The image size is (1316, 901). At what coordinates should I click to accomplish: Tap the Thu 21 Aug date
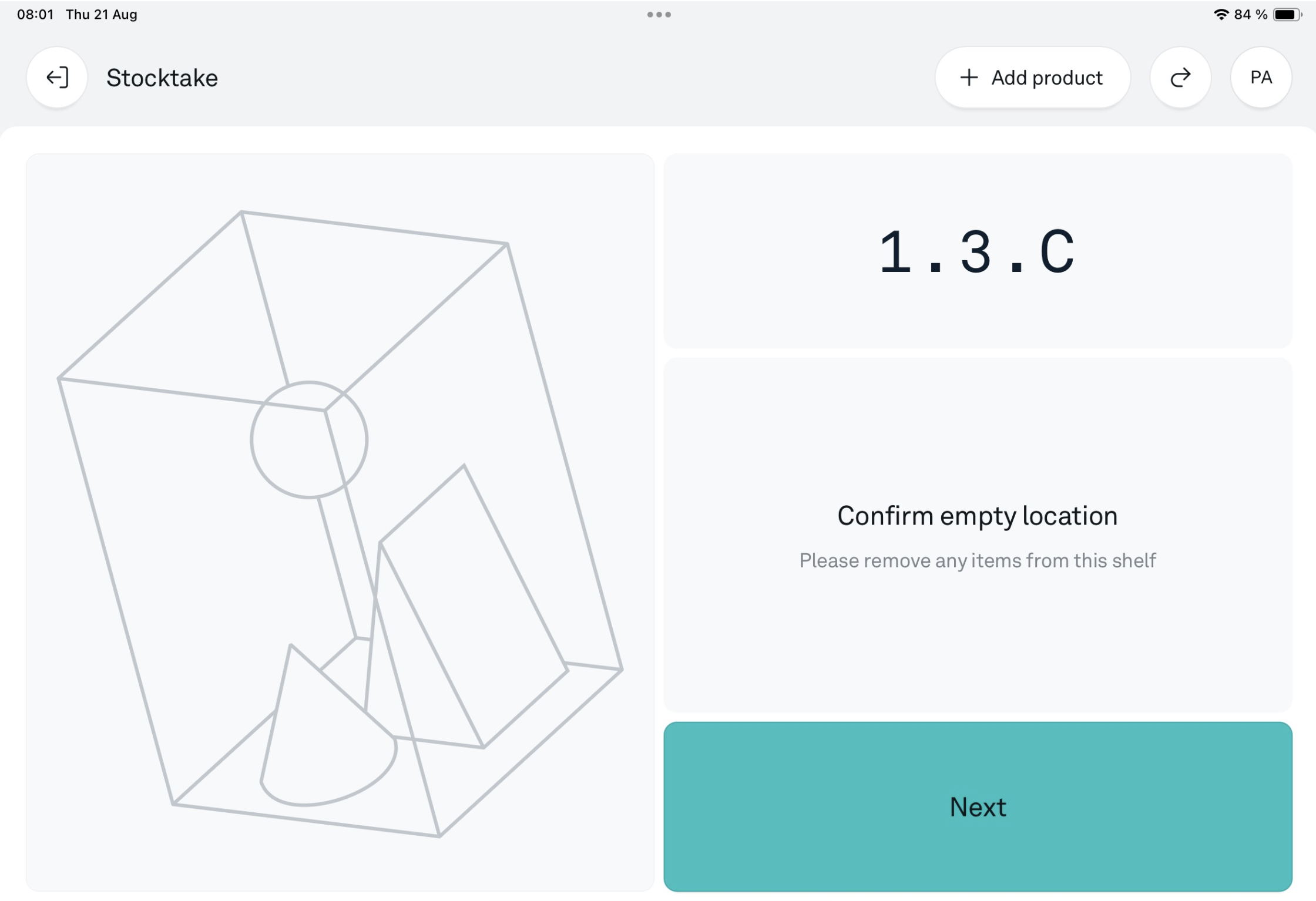click(x=102, y=15)
